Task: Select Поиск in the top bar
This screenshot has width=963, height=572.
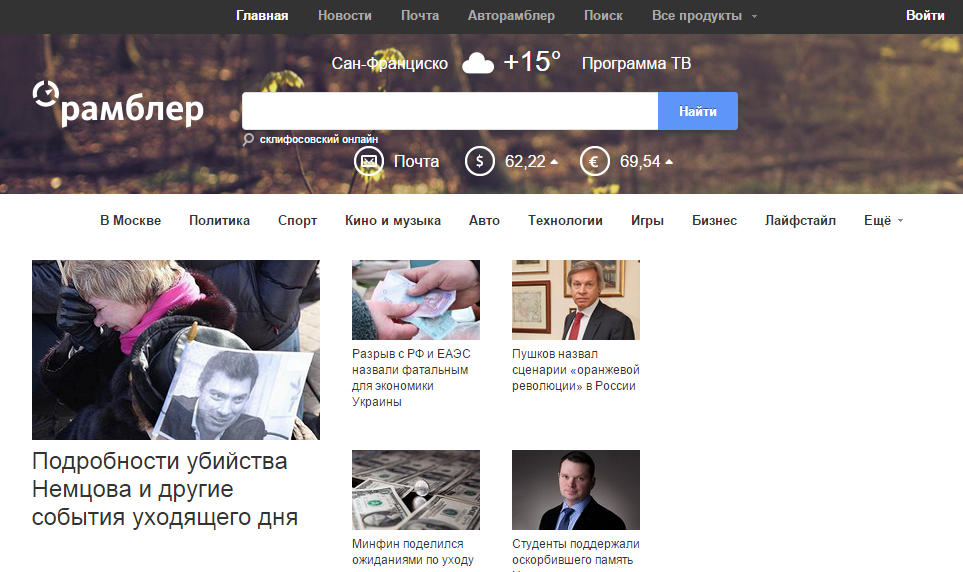Action: [x=603, y=16]
